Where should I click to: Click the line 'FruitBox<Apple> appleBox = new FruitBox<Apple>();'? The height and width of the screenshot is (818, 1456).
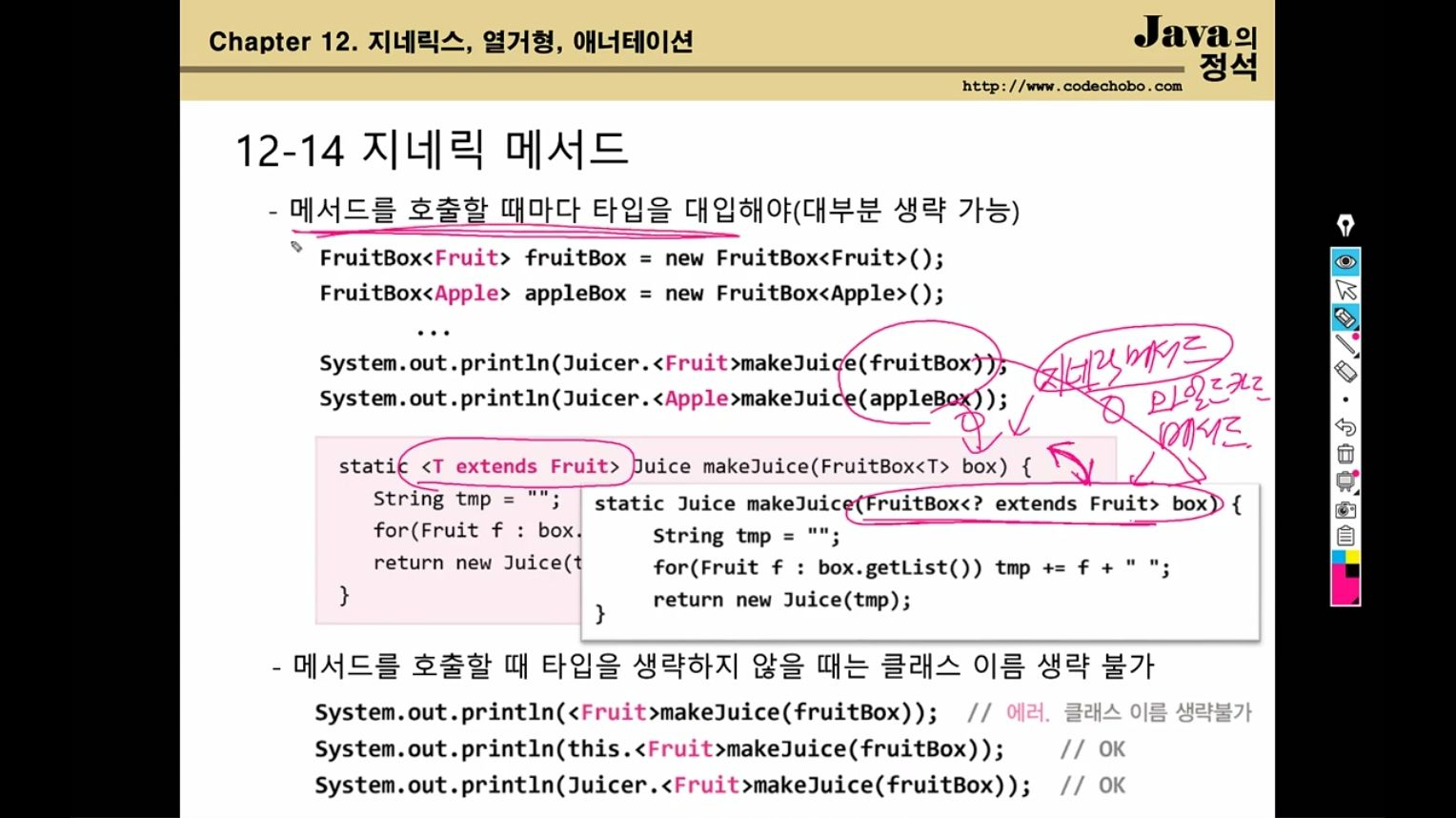[632, 294]
